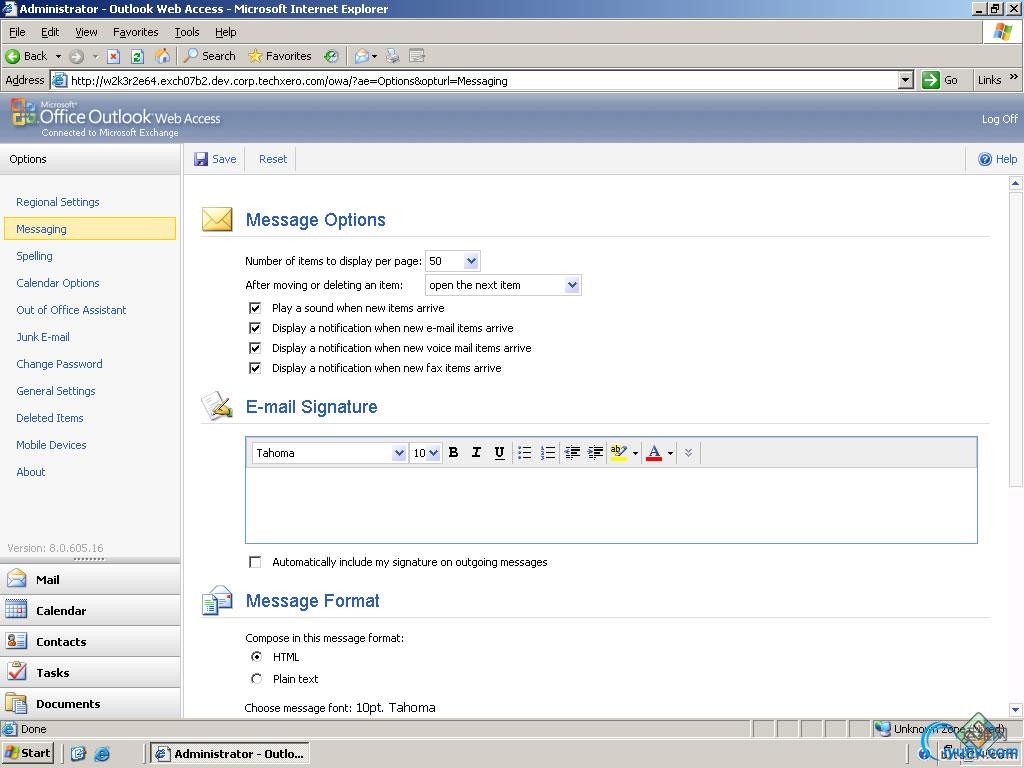Click the increase indent icon
1024x768 pixels.
(x=595, y=453)
